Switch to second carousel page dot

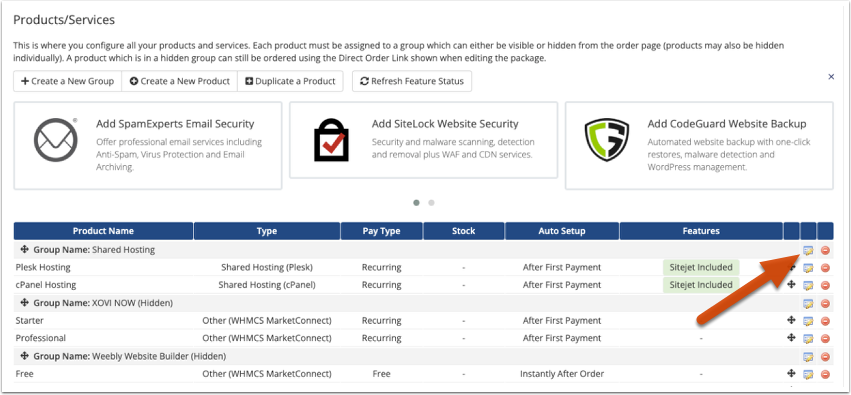tap(431, 202)
